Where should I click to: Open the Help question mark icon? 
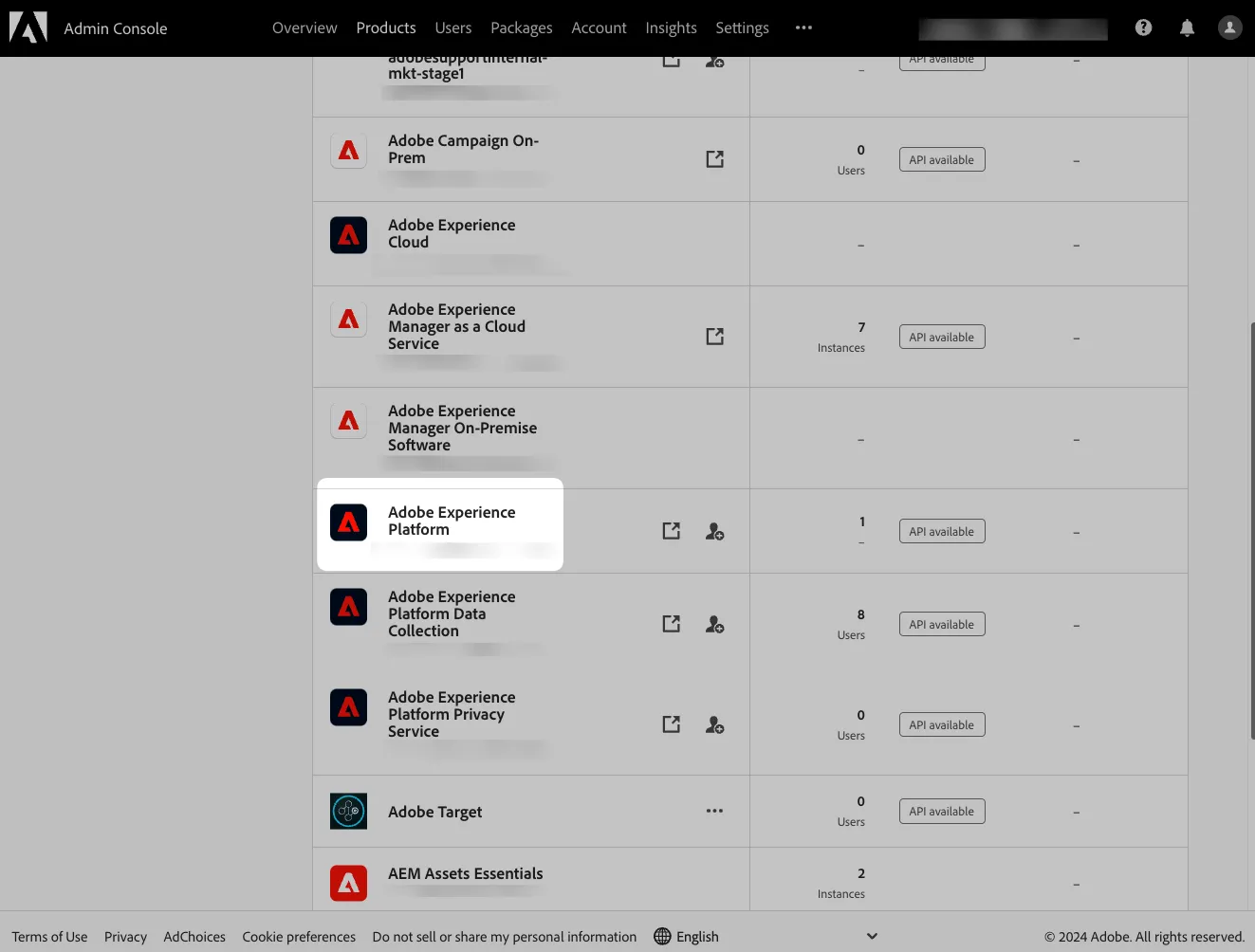click(x=1143, y=27)
